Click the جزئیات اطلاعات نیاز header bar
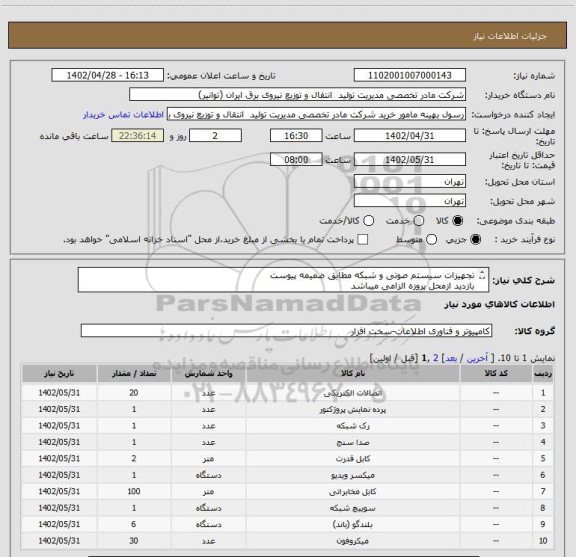The image size is (576, 557). 287,36
